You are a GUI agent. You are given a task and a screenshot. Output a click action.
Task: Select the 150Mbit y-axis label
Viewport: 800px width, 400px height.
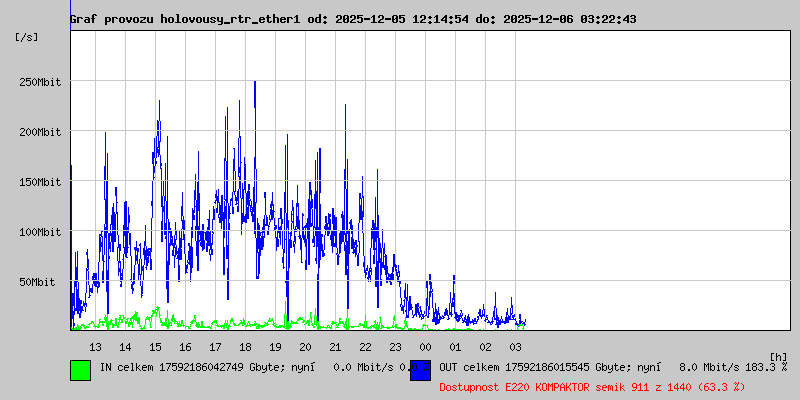tap(40, 182)
